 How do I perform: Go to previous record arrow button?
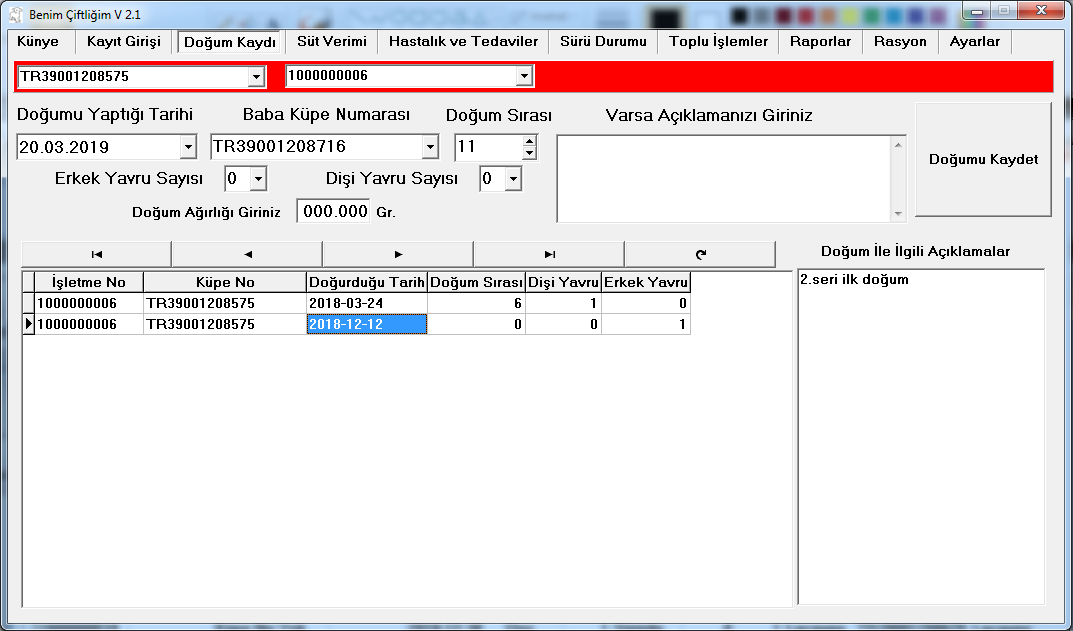pyautogui.click(x=247, y=254)
